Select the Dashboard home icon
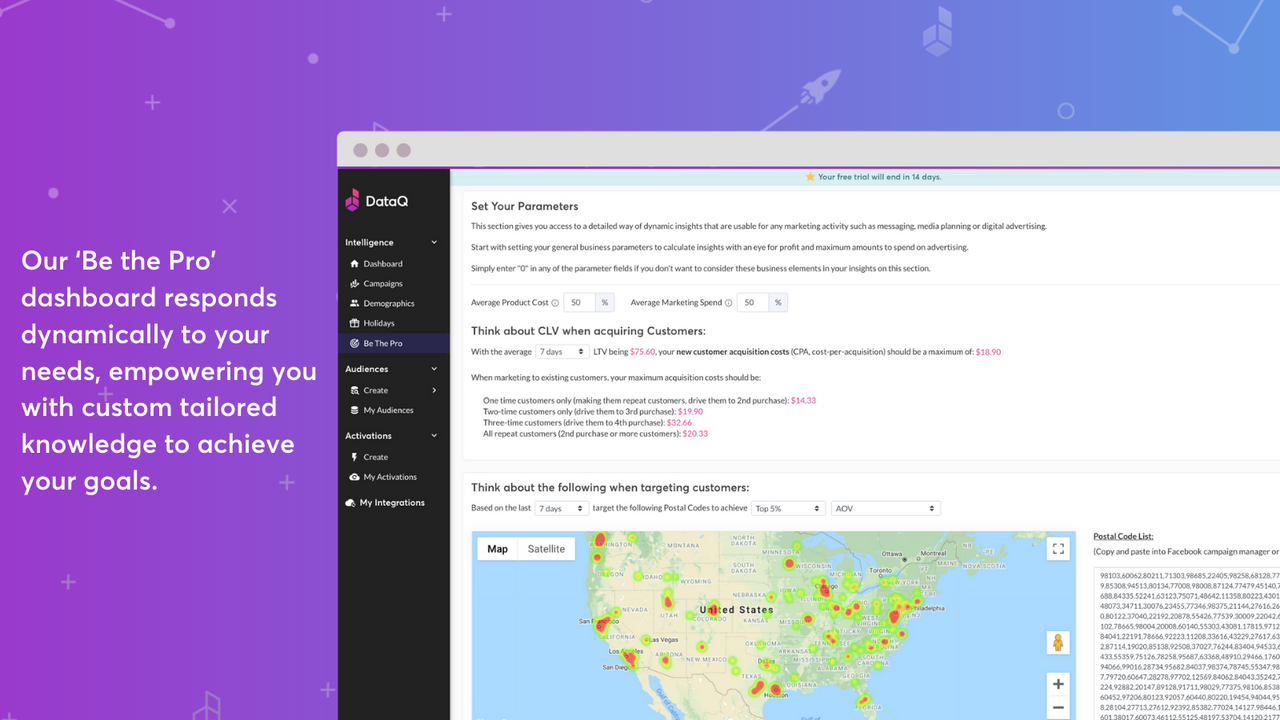 (x=354, y=264)
